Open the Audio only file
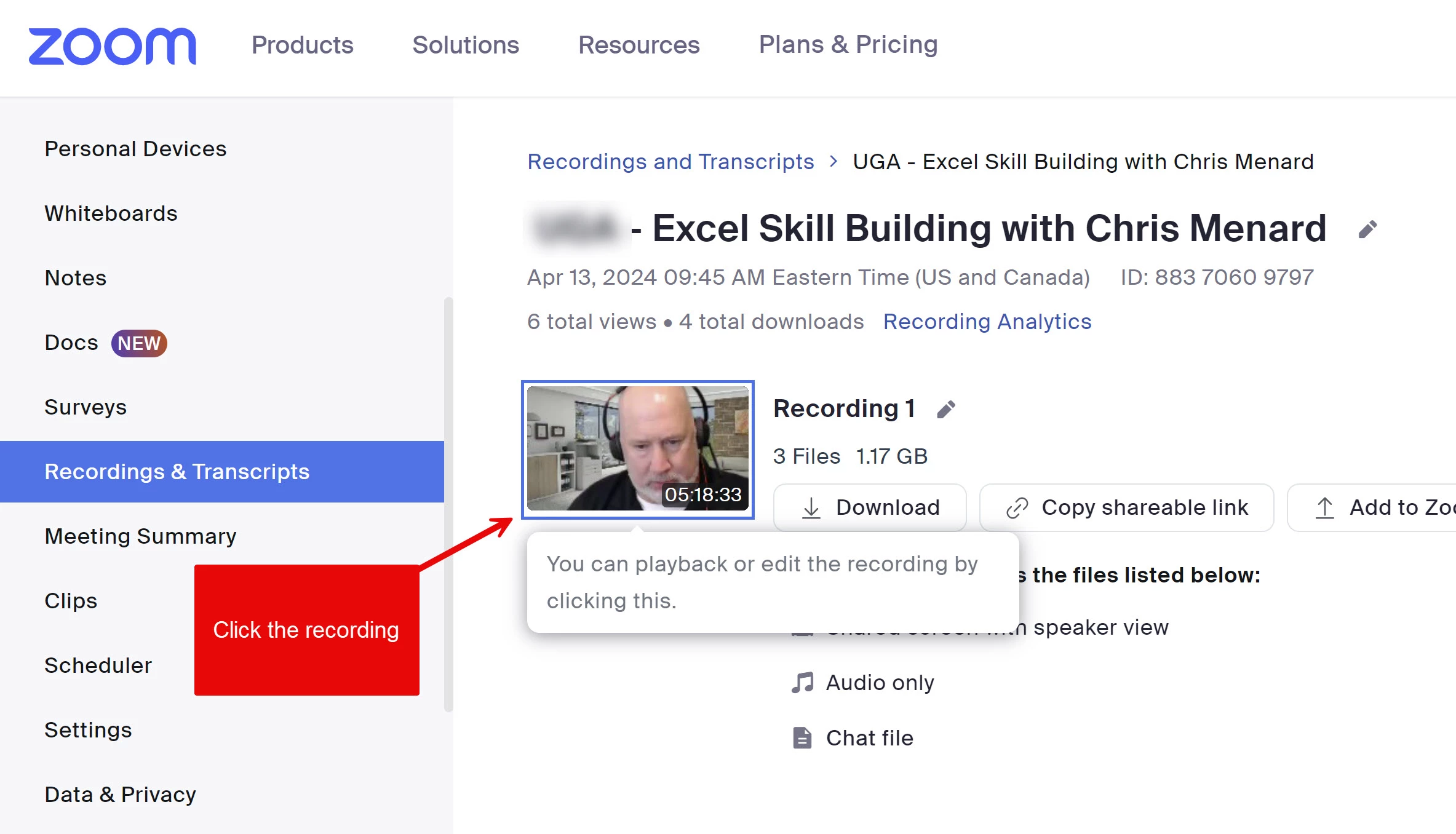Viewport: 1456px width, 834px height. pyautogui.click(x=880, y=683)
